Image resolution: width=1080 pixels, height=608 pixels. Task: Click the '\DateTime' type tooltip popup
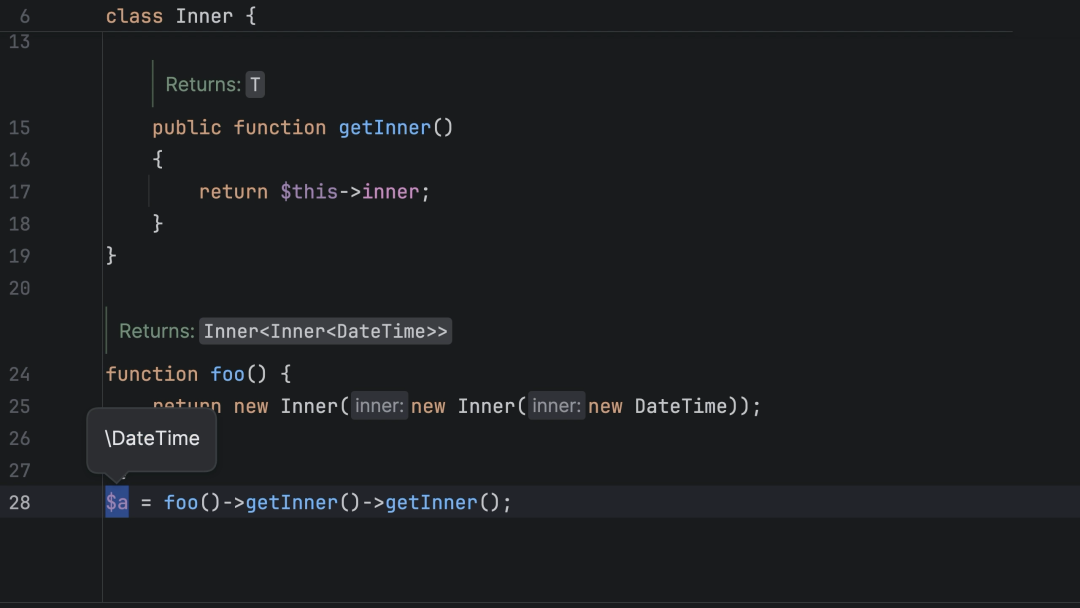tap(152, 439)
